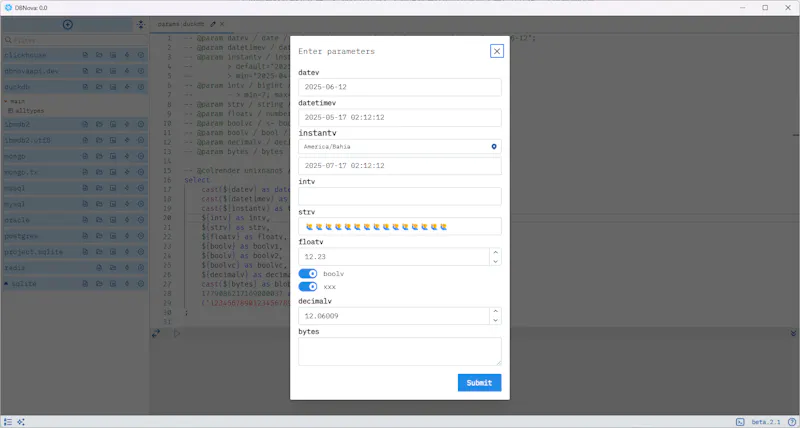Click lightning icon on dbnovaapi.dev row
The height and width of the screenshot is (428, 800).
tap(127, 71)
